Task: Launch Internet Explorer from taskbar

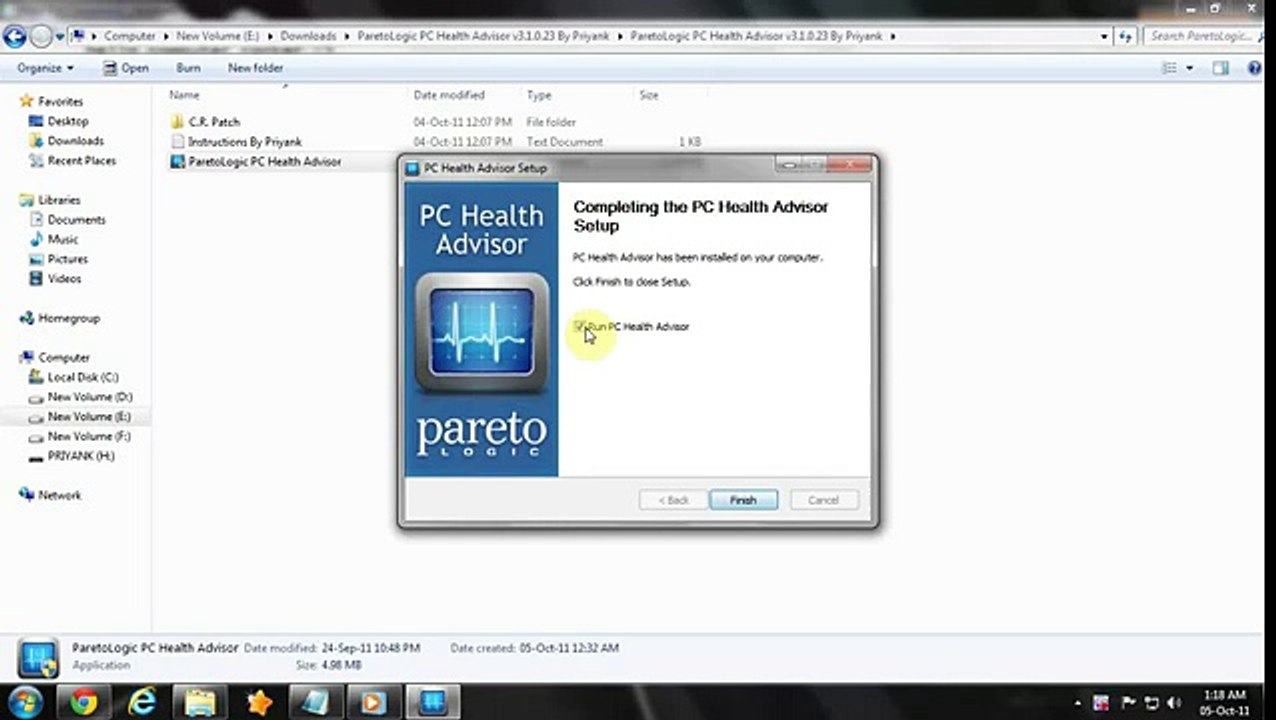Action: click(x=142, y=702)
